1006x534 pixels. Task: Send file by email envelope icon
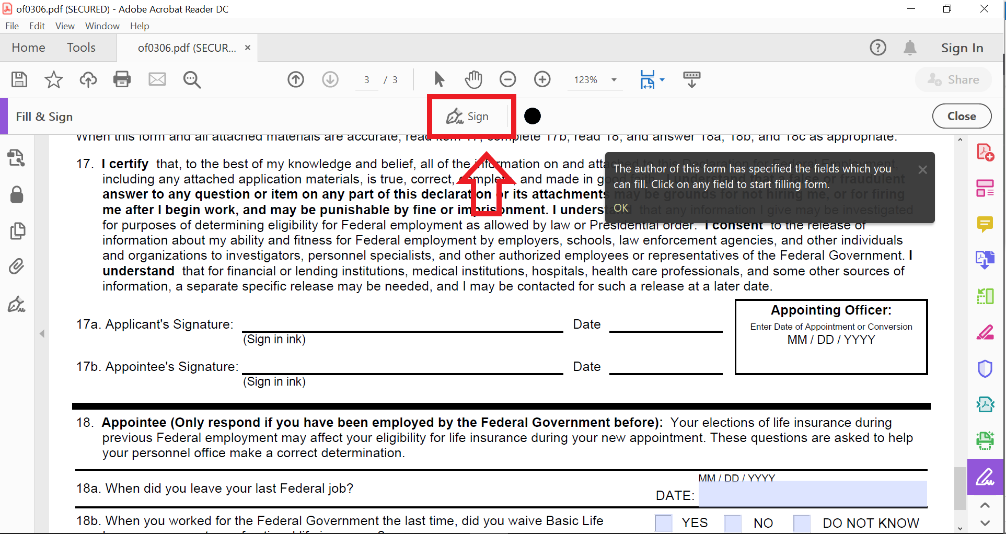(157, 80)
